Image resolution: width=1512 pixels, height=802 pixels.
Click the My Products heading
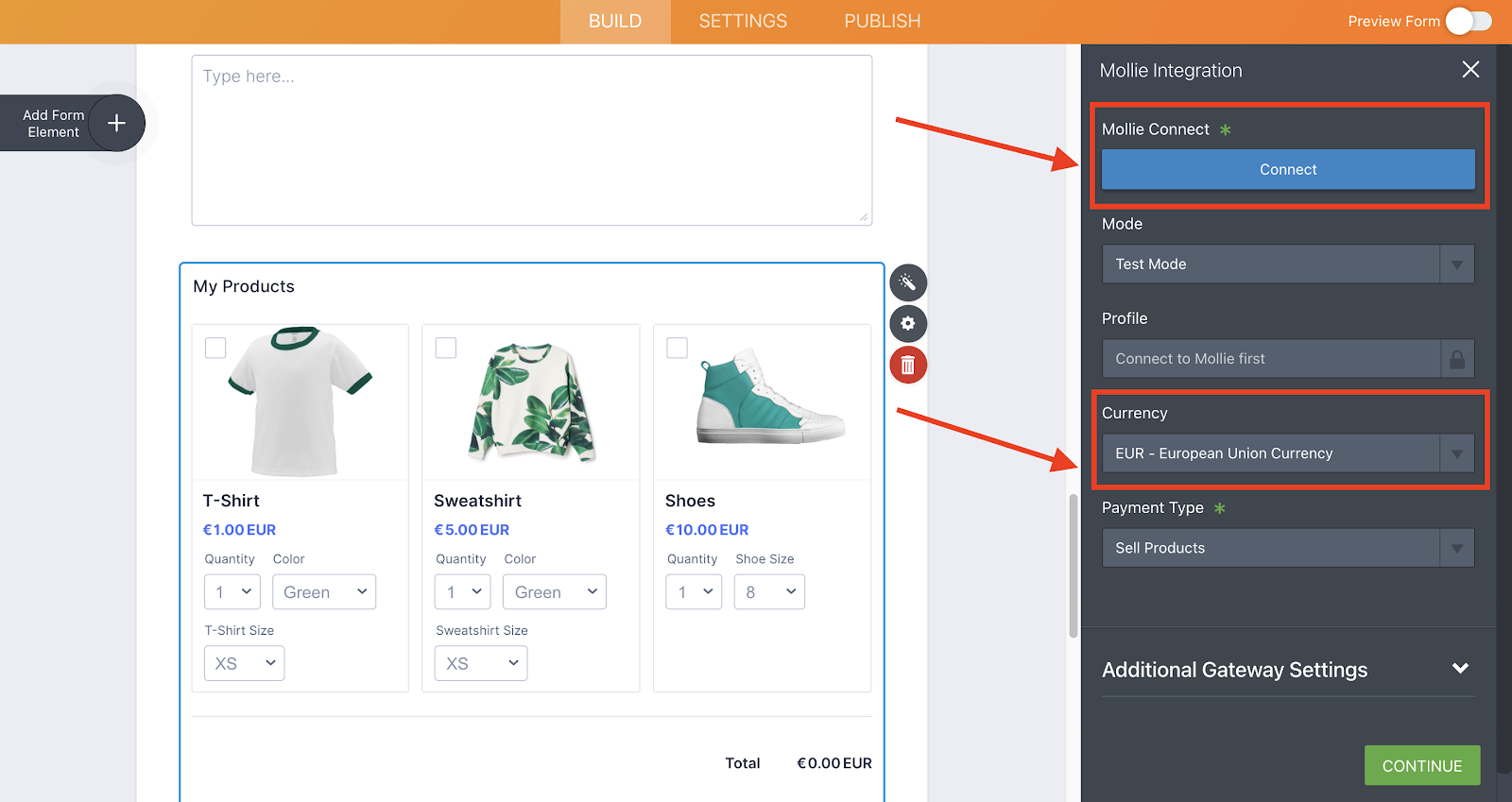244,287
